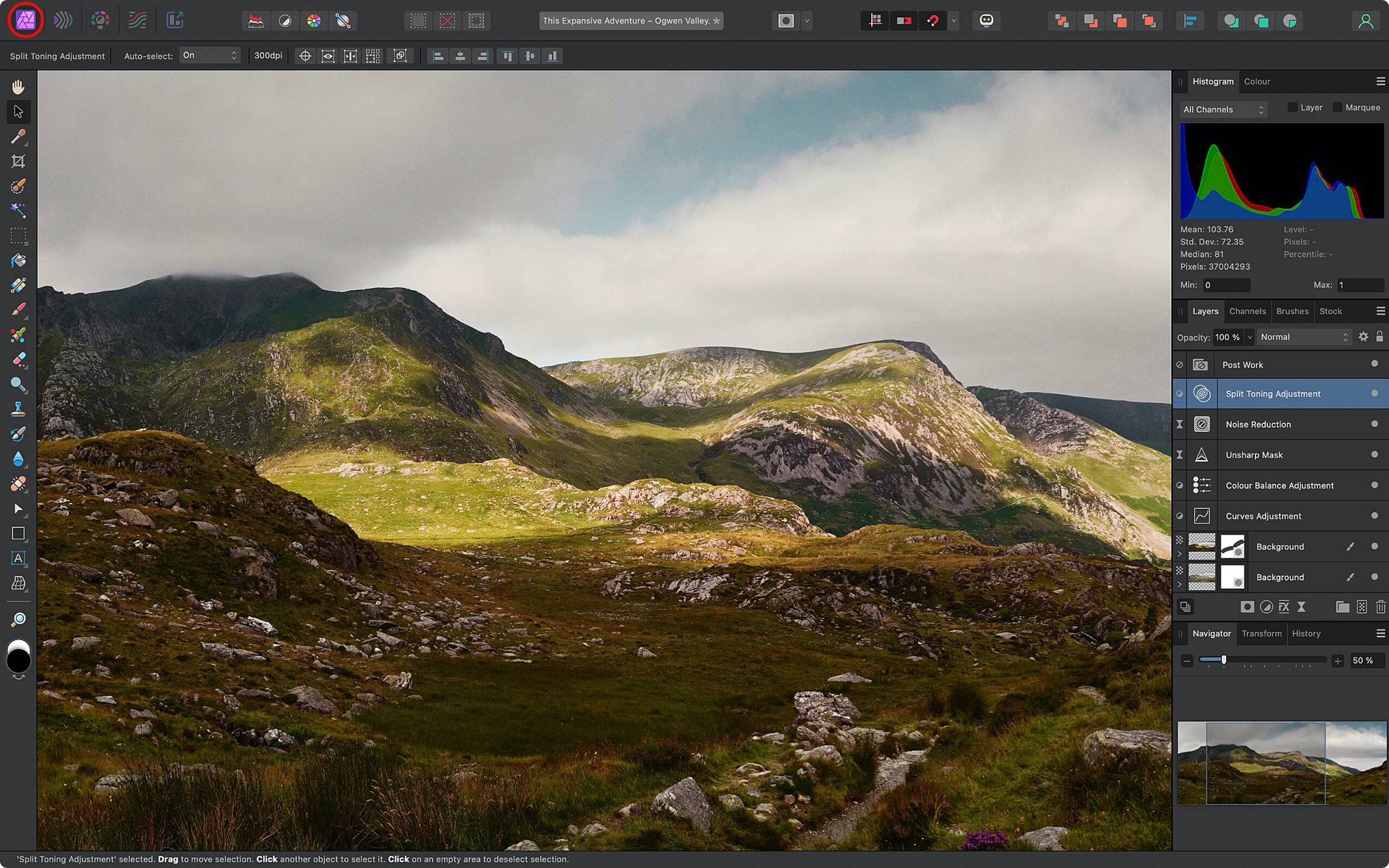Toggle visibility of Noise Reduction layer

pyautogui.click(x=1375, y=424)
